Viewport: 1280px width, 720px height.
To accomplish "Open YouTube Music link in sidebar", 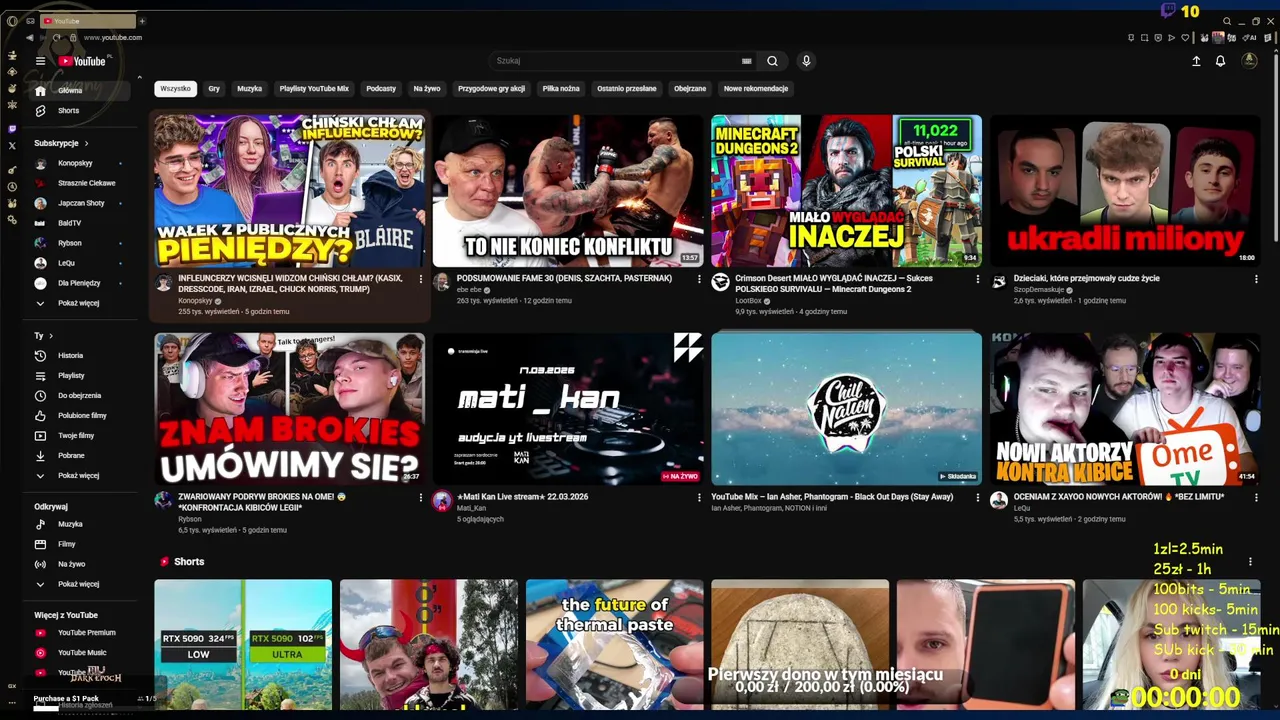I will point(80,653).
